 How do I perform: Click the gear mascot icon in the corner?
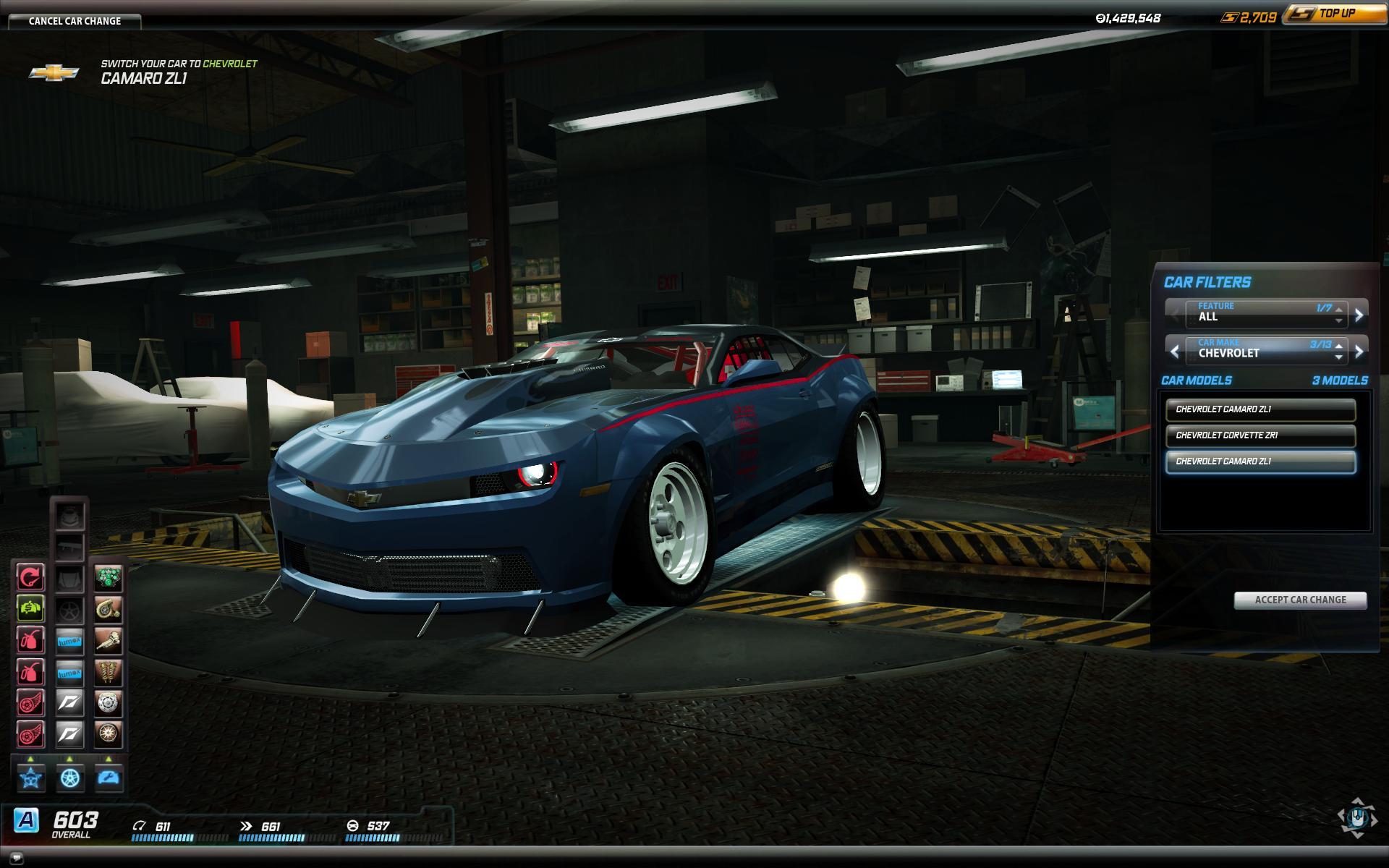(1358, 818)
